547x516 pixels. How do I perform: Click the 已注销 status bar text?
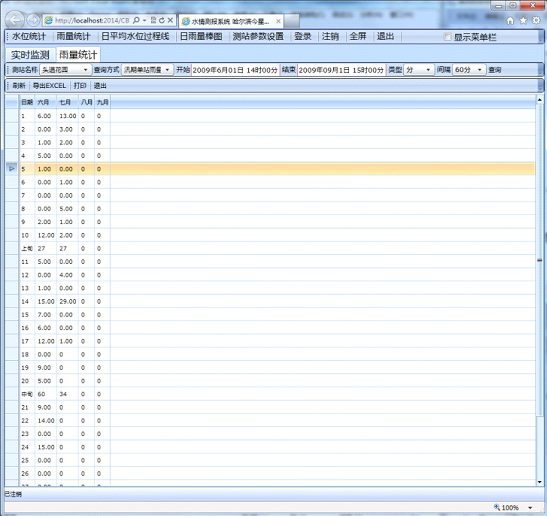click(x=13, y=494)
